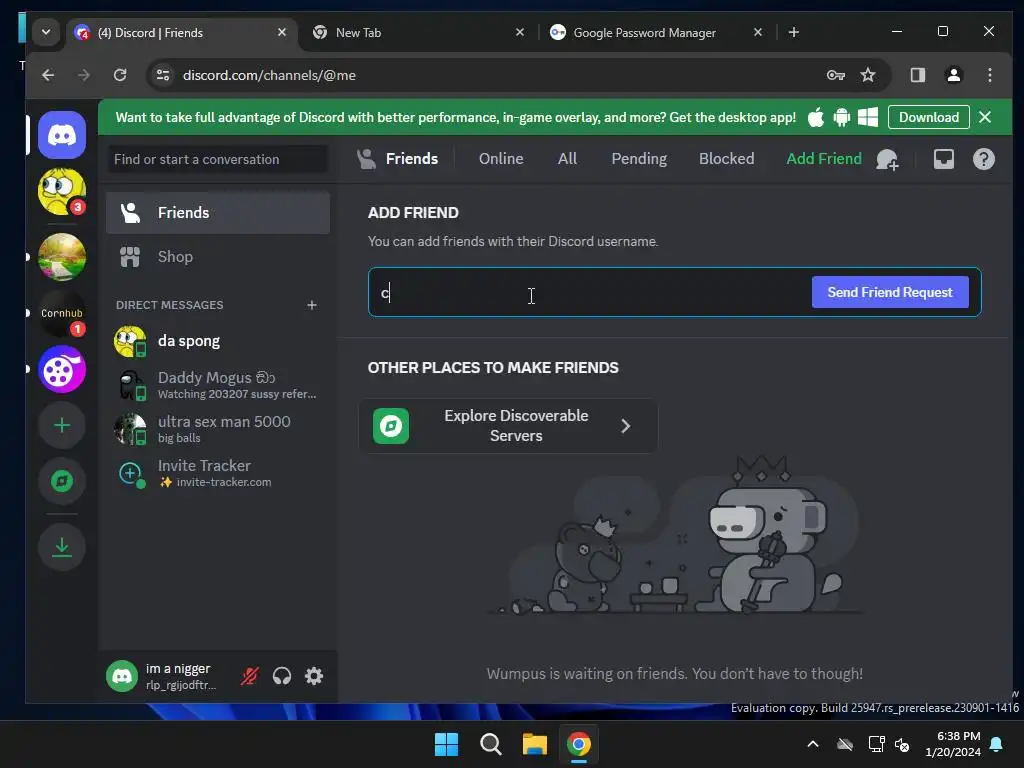Reload the page with refresh icon
The image size is (1024, 768).
[120, 75]
